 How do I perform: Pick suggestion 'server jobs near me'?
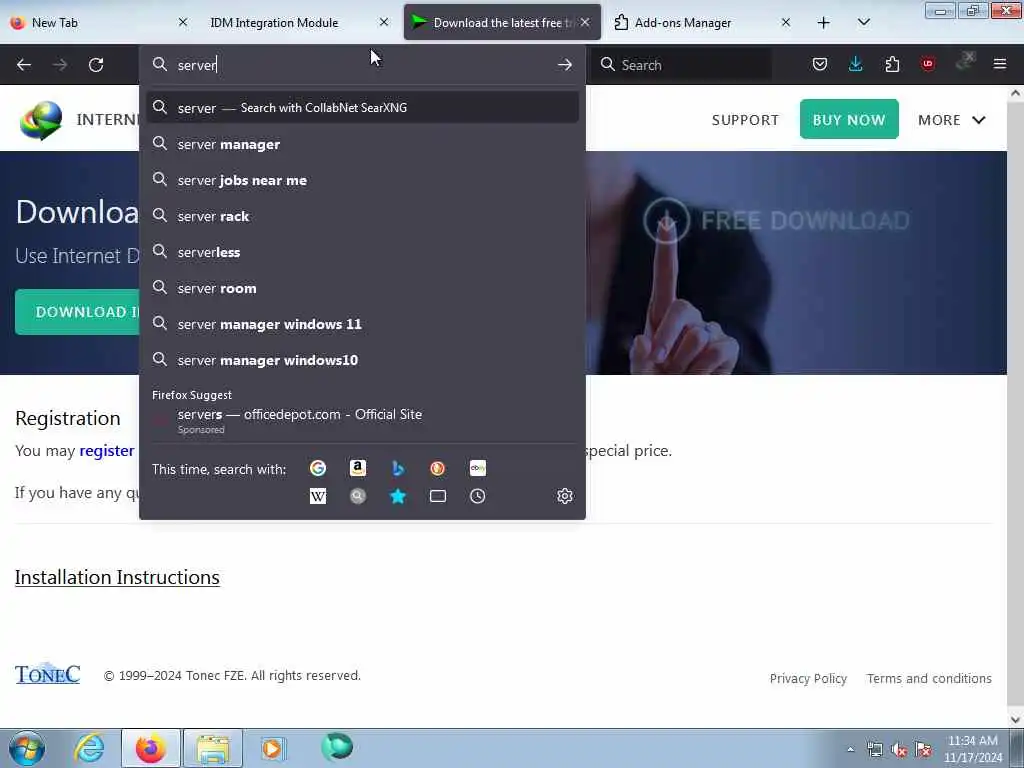coord(362,180)
